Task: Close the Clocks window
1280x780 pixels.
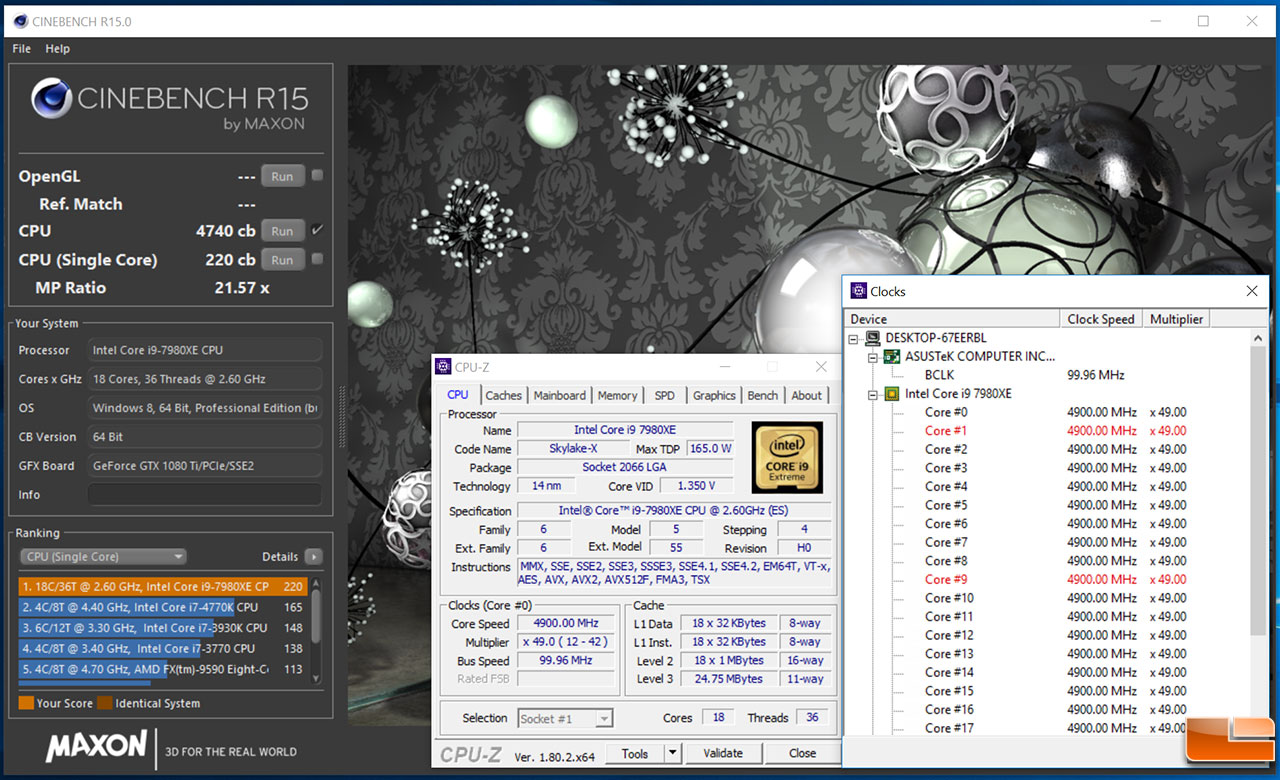Action: [x=1252, y=291]
